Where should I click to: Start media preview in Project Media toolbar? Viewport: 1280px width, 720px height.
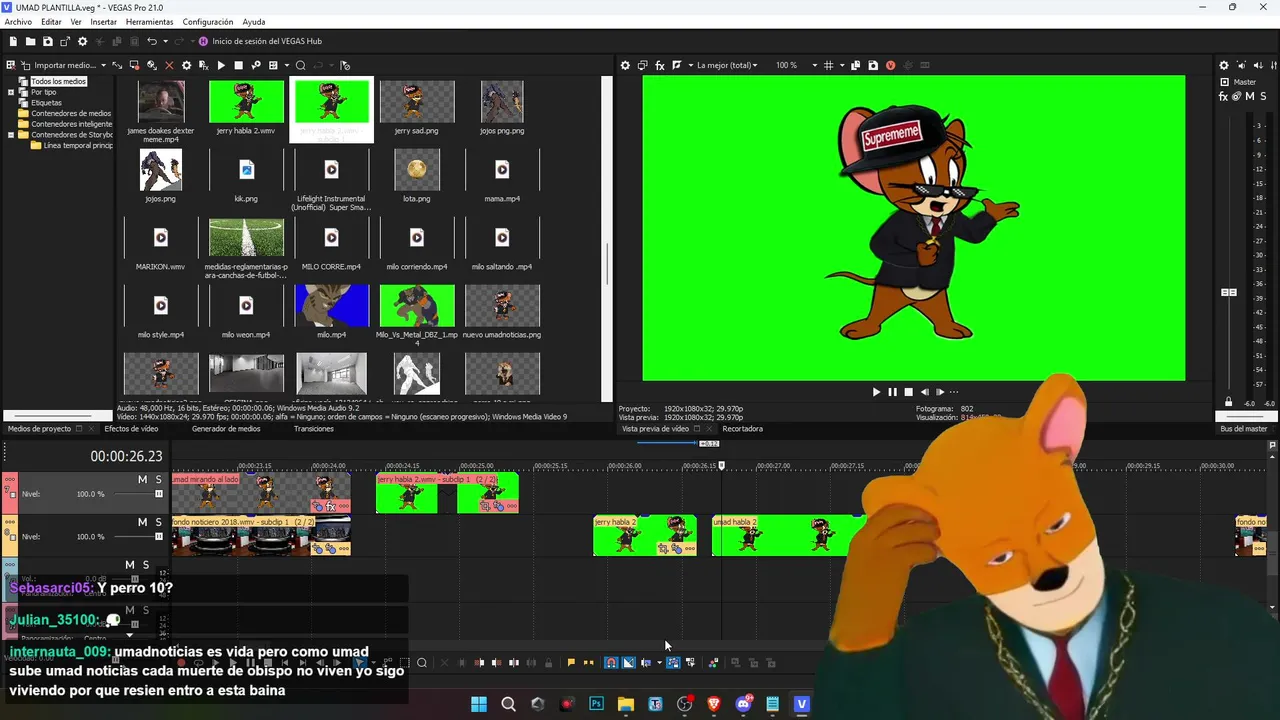221,65
